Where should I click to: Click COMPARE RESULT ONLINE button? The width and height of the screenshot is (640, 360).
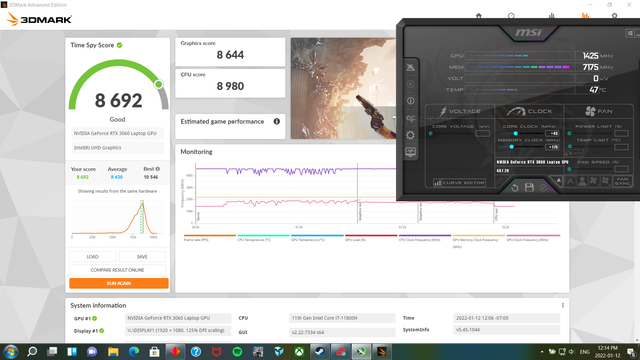coord(118,270)
